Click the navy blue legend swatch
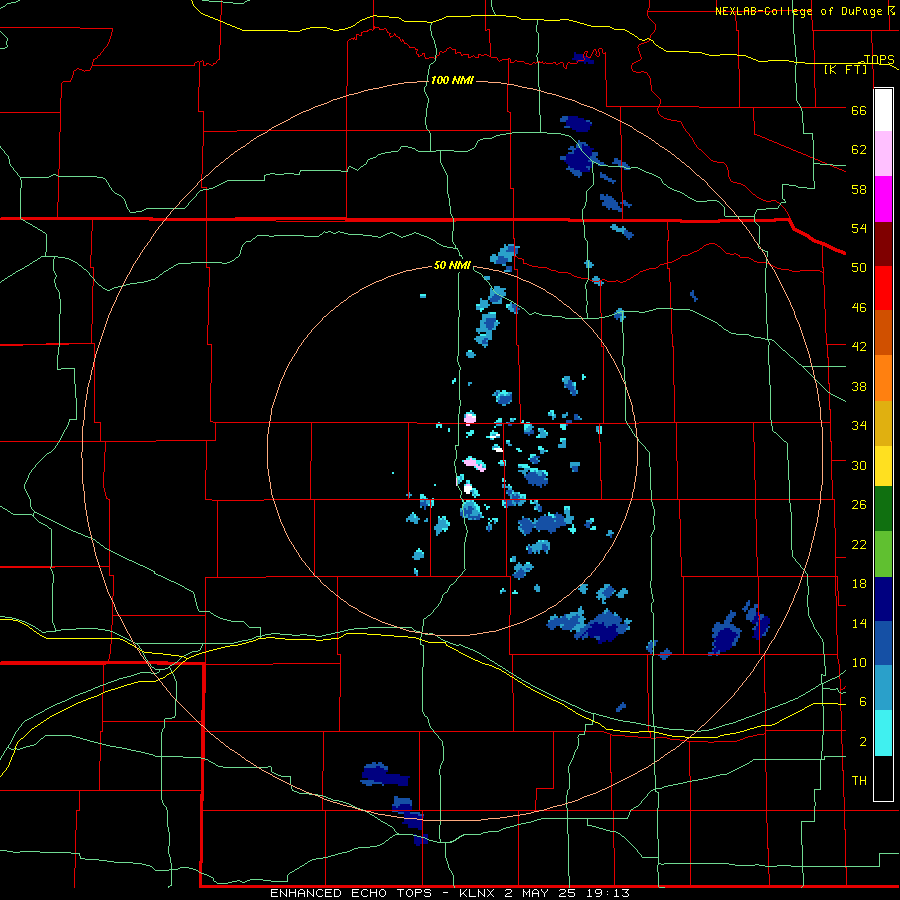This screenshot has width=900, height=900. pyautogui.click(x=883, y=599)
